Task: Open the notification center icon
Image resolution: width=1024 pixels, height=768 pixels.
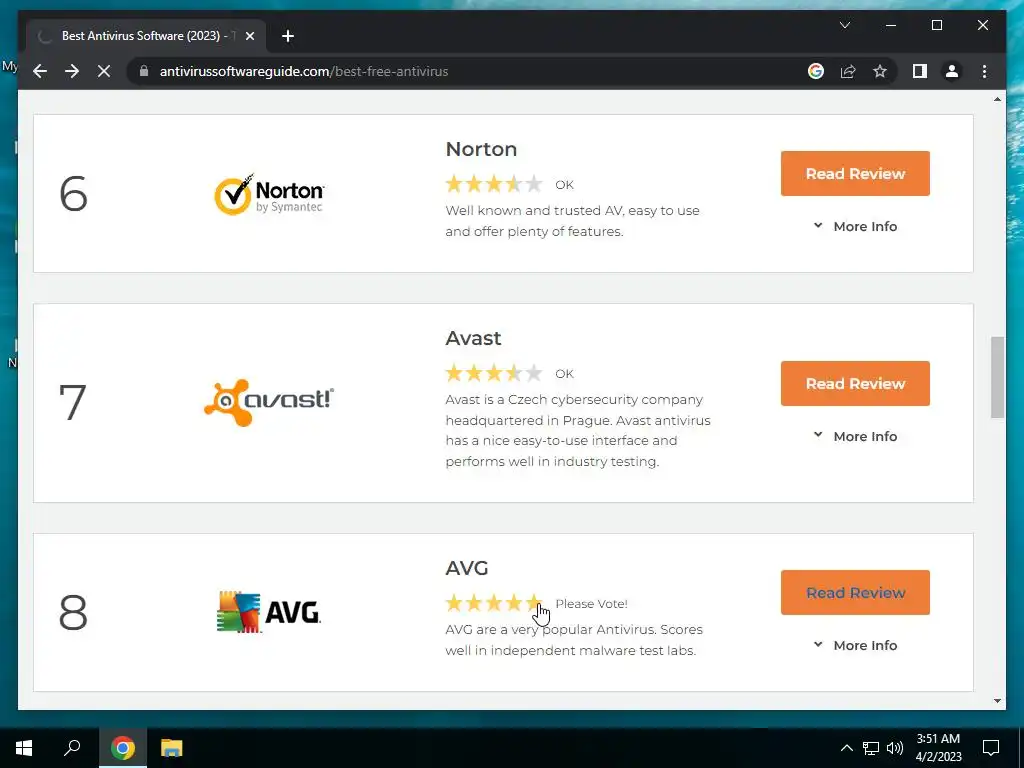Action: tap(991, 748)
